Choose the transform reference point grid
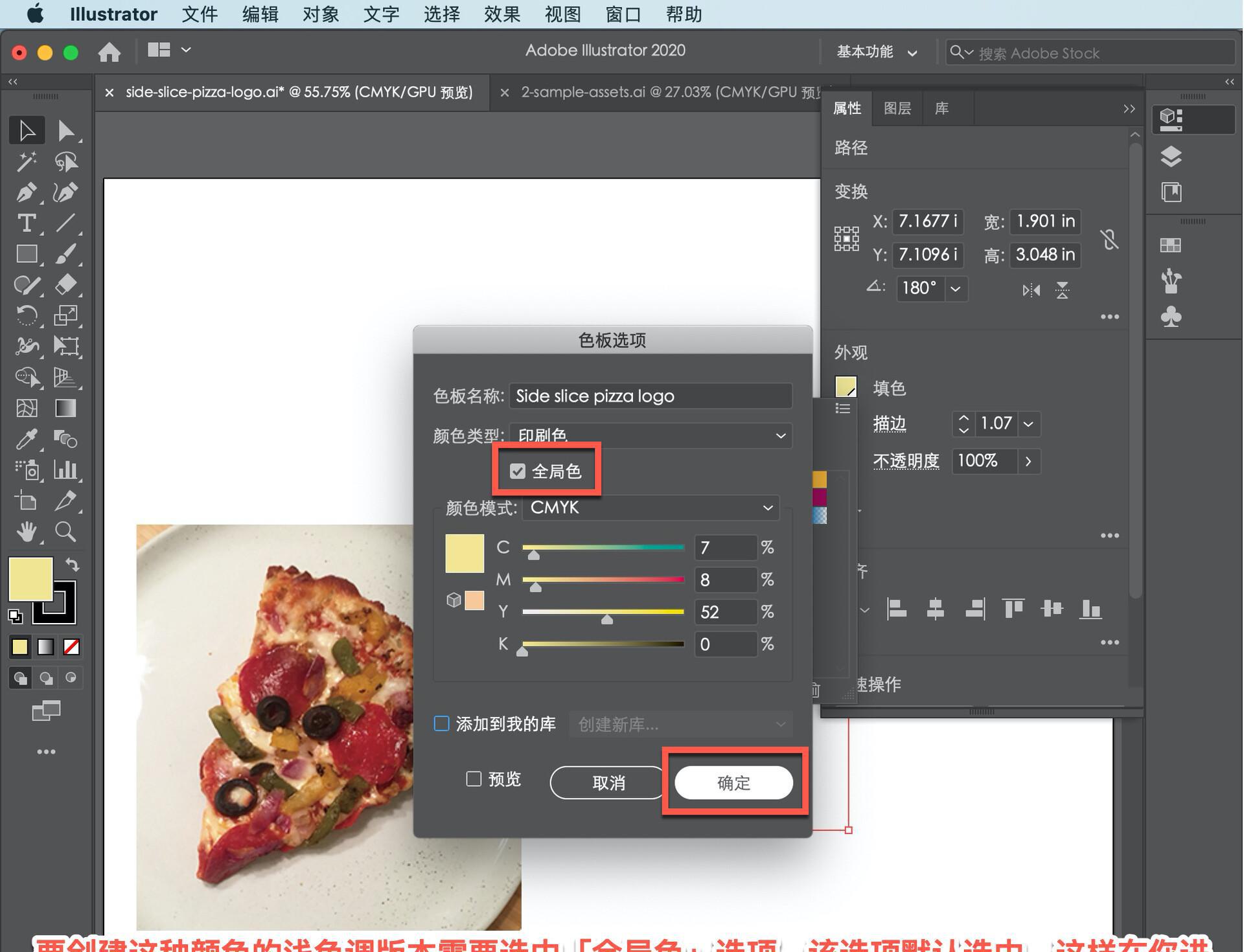Screen dimensions: 1244x952 pos(846,238)
